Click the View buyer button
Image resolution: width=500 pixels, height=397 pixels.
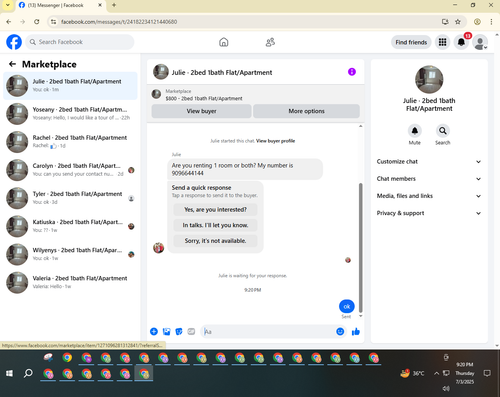[201, 111]
